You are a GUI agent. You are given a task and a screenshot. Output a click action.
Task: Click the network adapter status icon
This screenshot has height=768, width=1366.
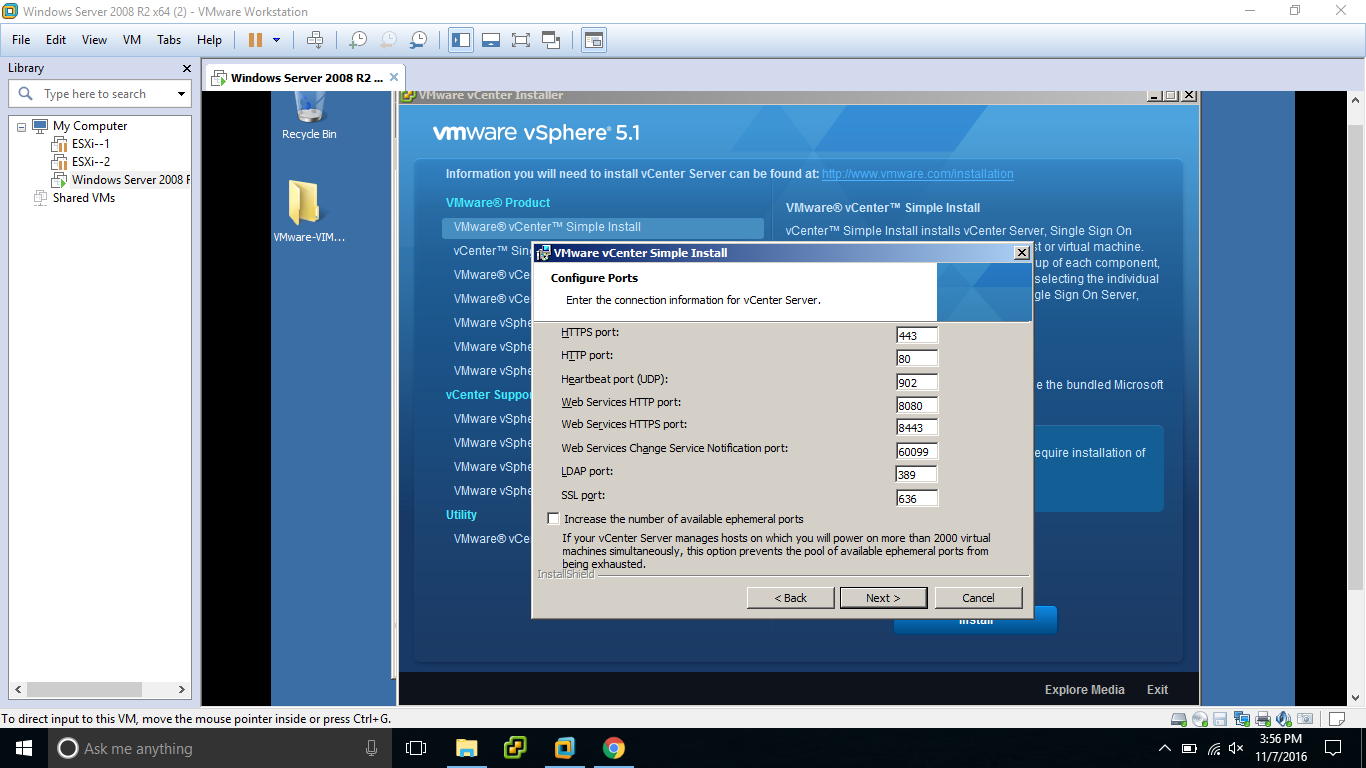[x=1242, y=719]
